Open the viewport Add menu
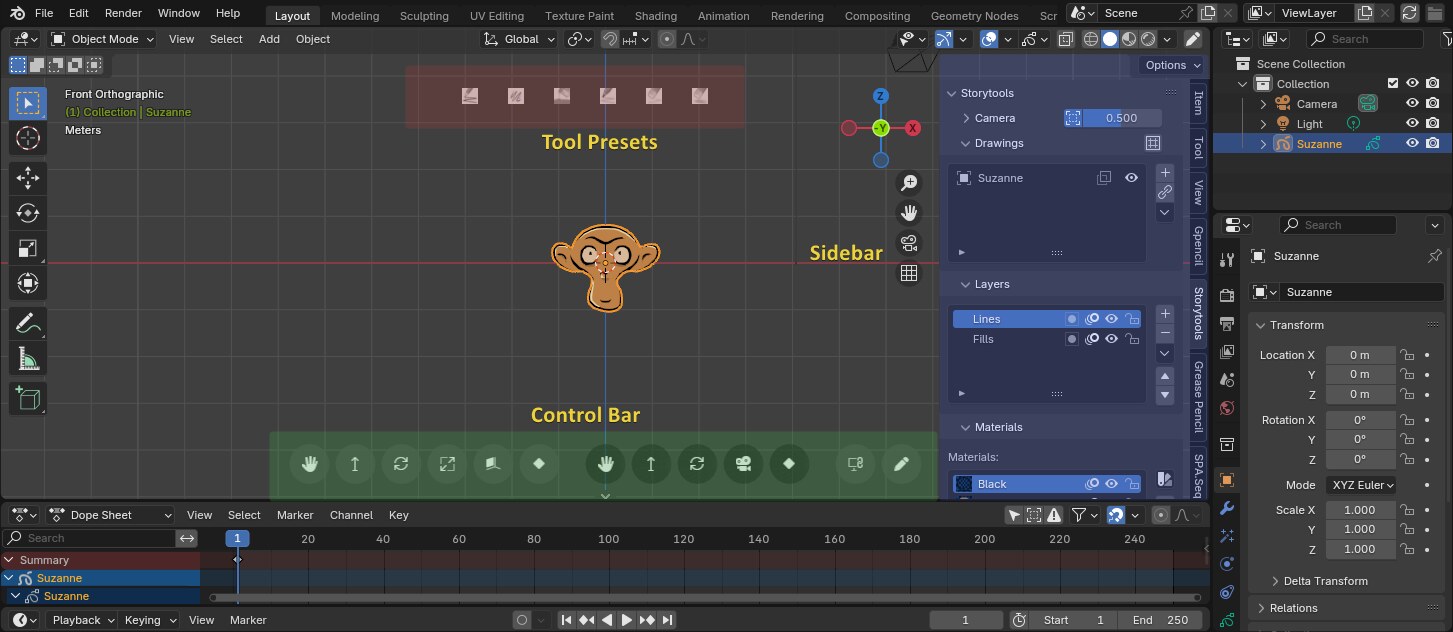The height and width of the screenshot is (632, 1453). 270,39
